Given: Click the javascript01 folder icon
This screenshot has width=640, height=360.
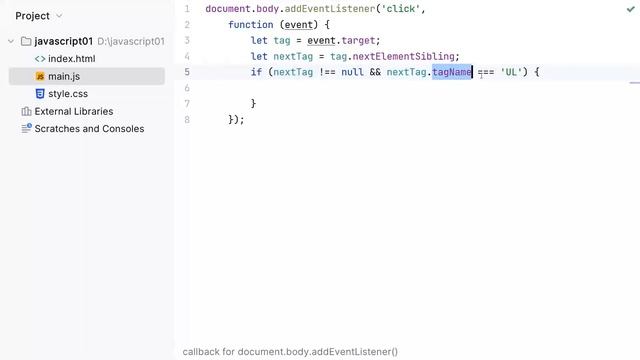Looking at the screenshot, I should coord(26,41).
